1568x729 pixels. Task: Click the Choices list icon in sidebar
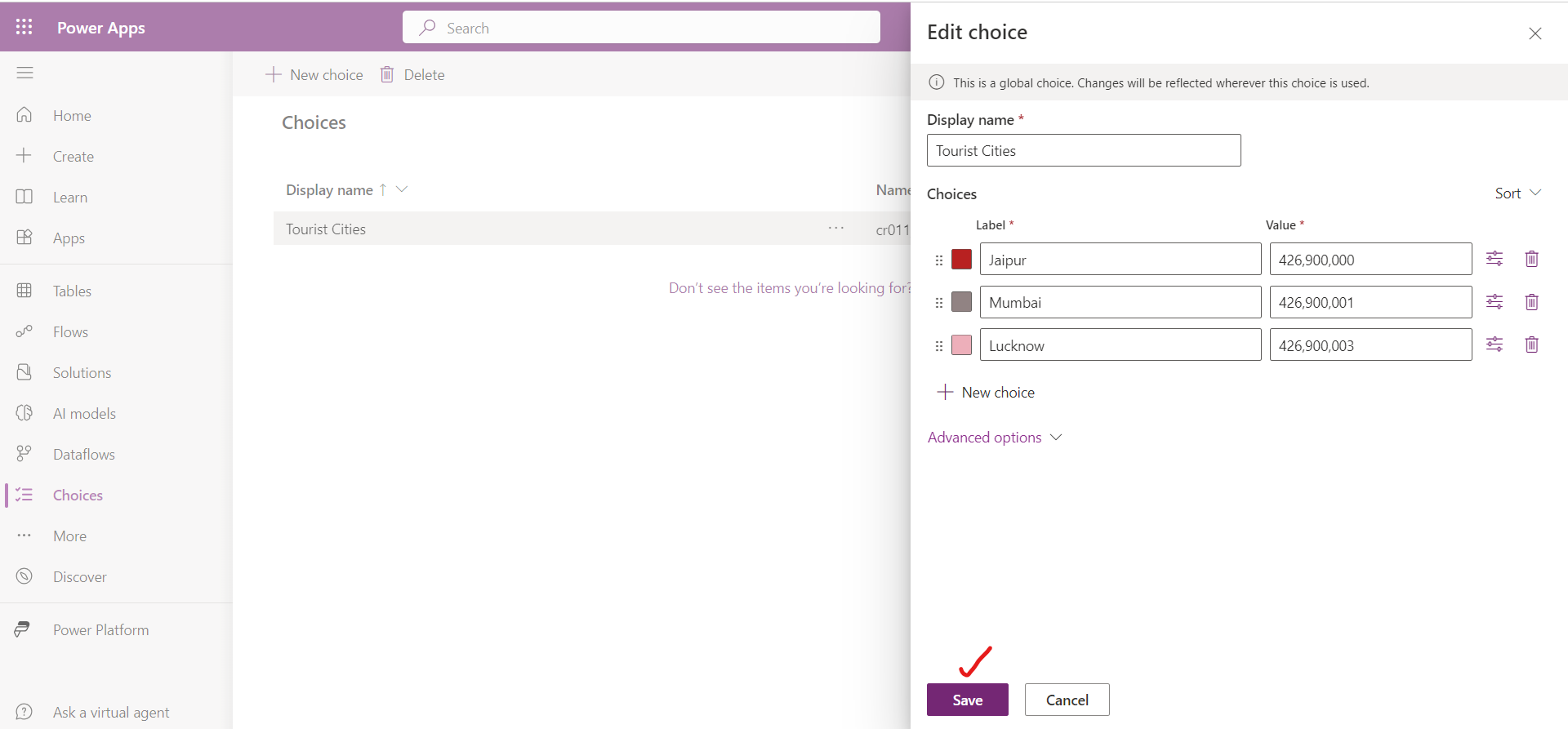point(24,495)
